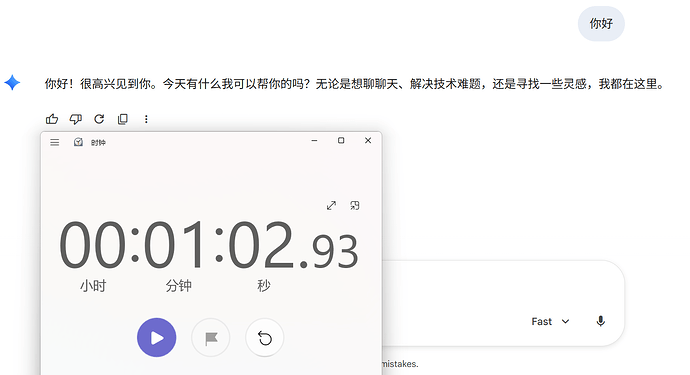Open more options three-dot menu
This screenshot has height=375, width=690.
(146, 119)
